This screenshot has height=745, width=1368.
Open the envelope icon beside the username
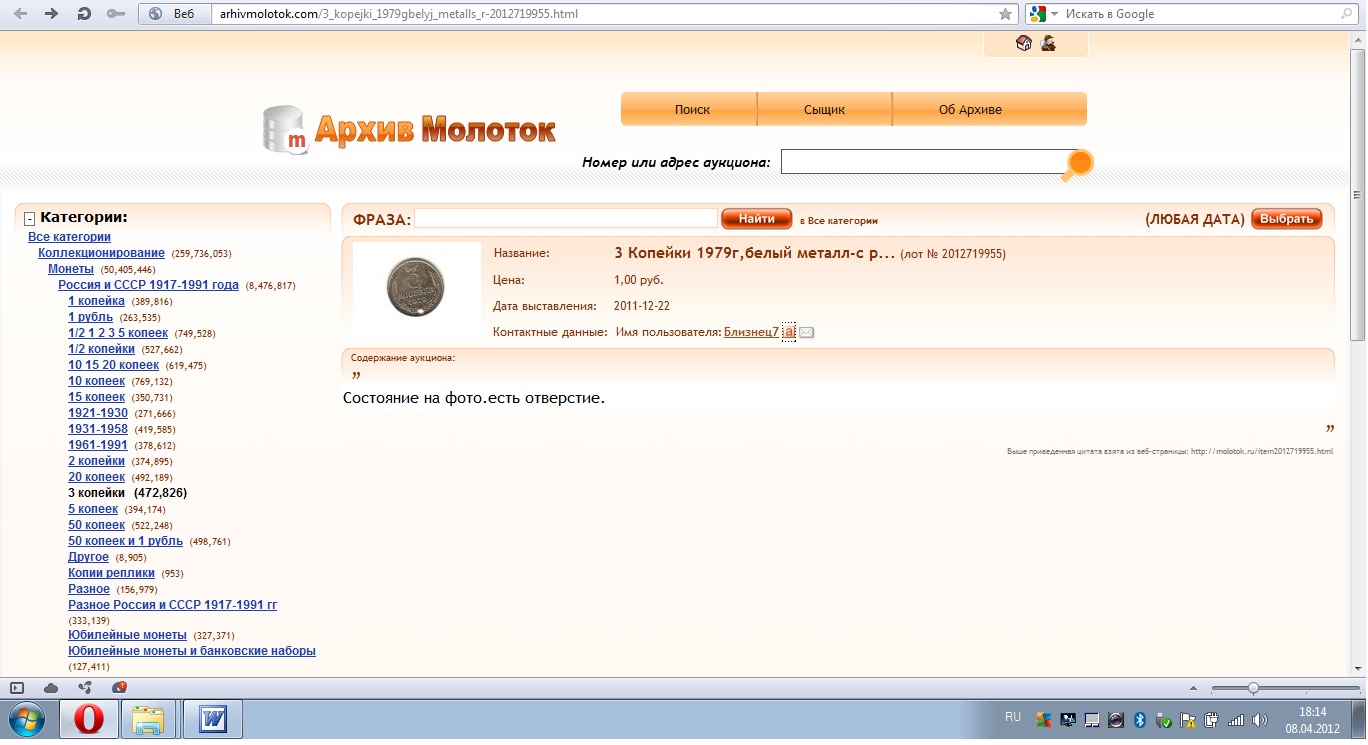pos(806,332)
